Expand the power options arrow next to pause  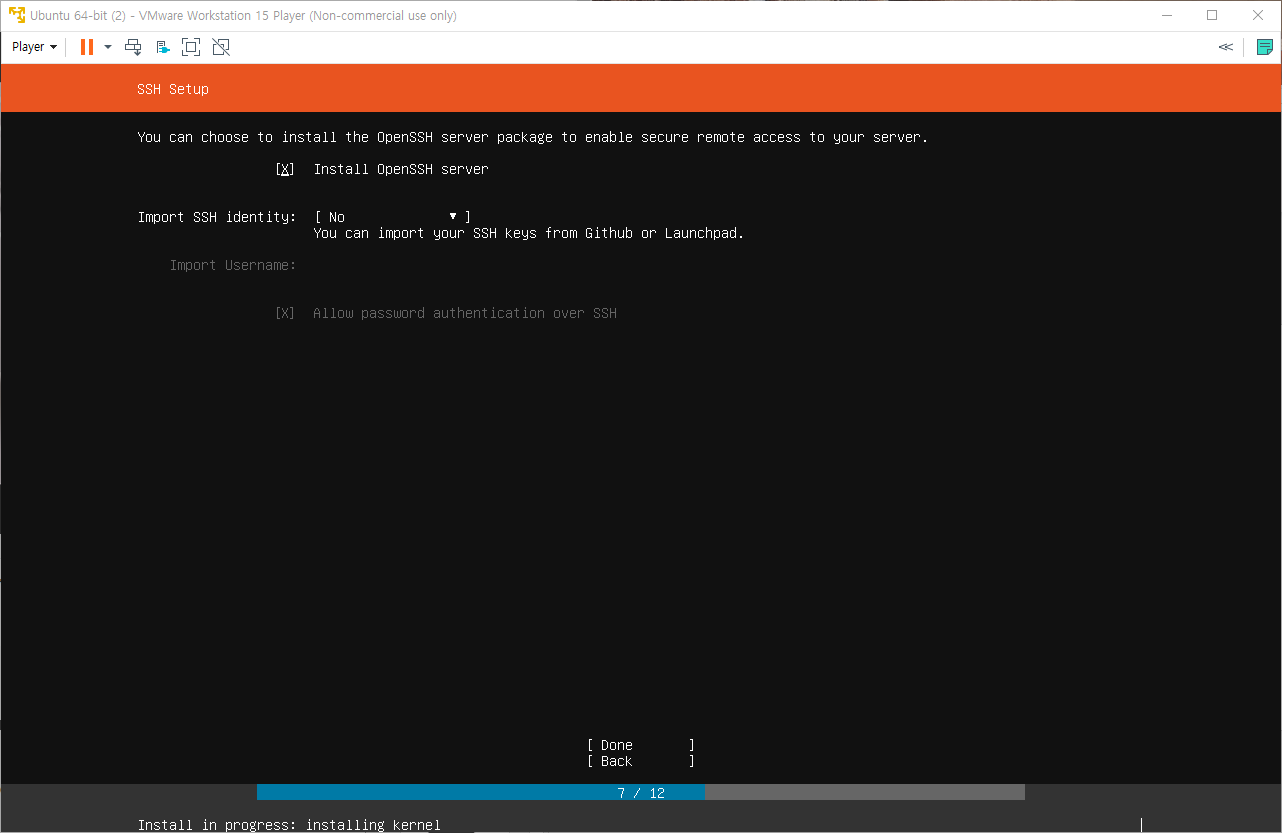(108, 47)
